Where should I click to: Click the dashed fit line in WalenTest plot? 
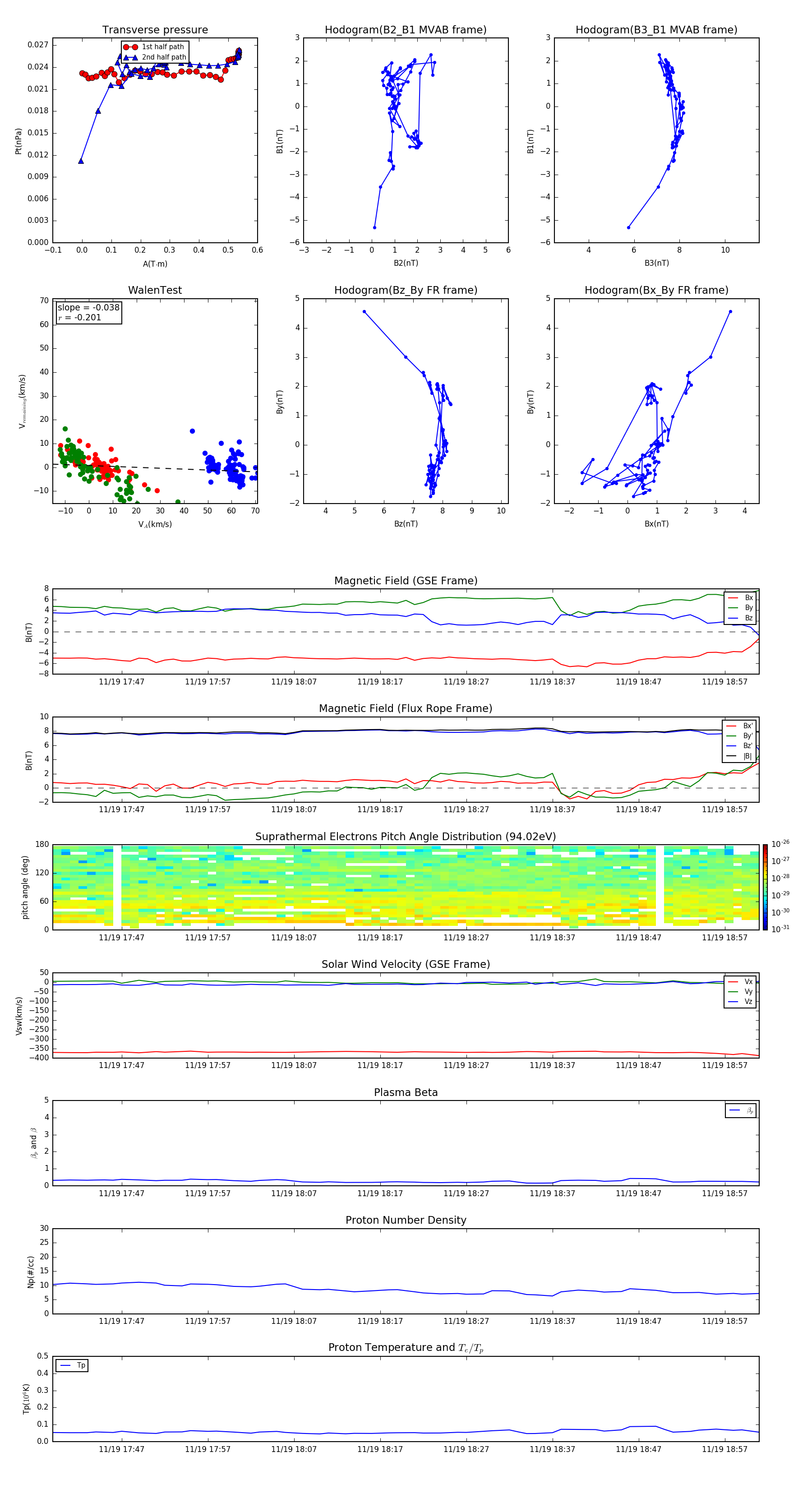154,468
